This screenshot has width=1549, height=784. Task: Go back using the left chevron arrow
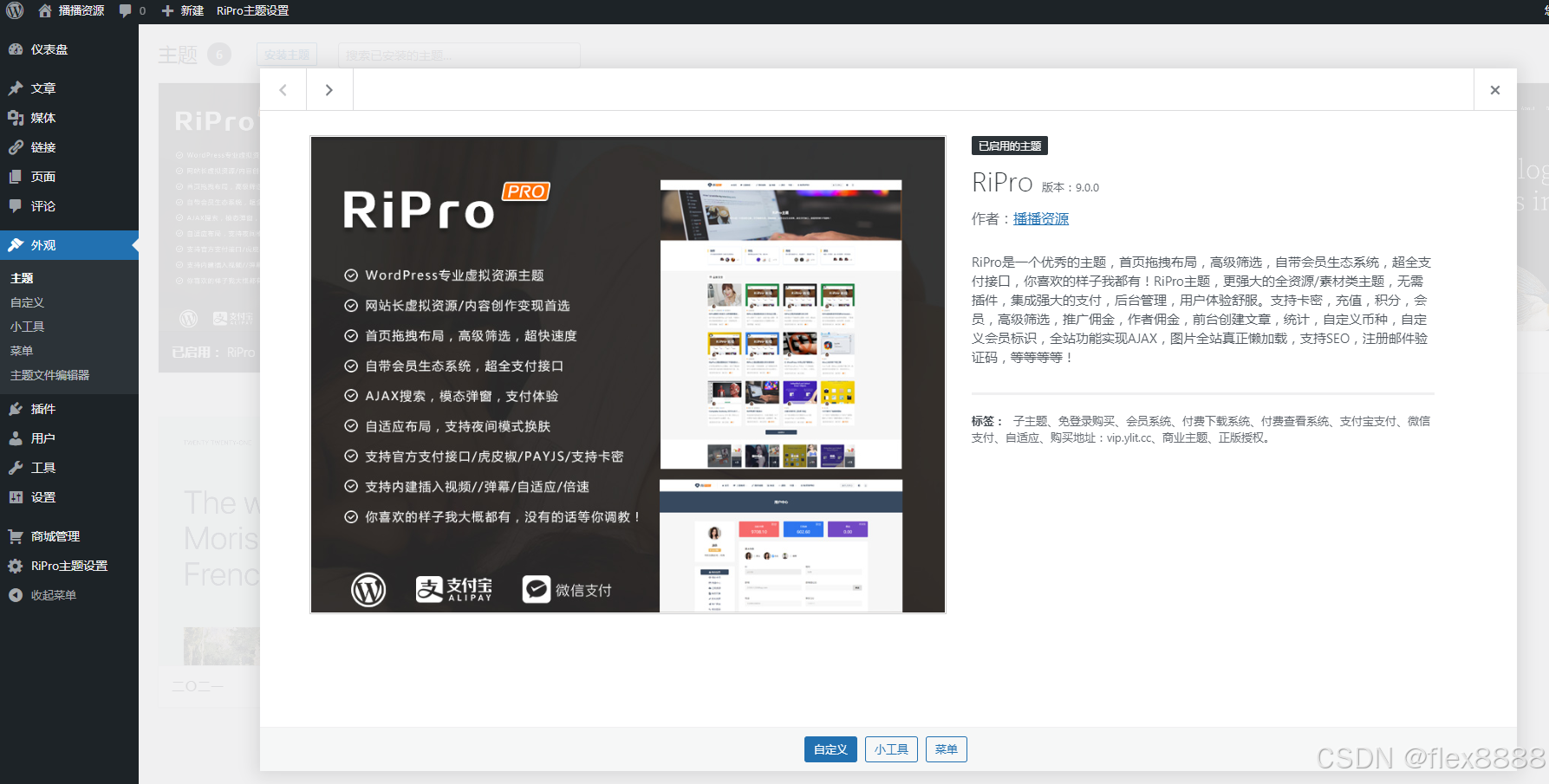283,89
